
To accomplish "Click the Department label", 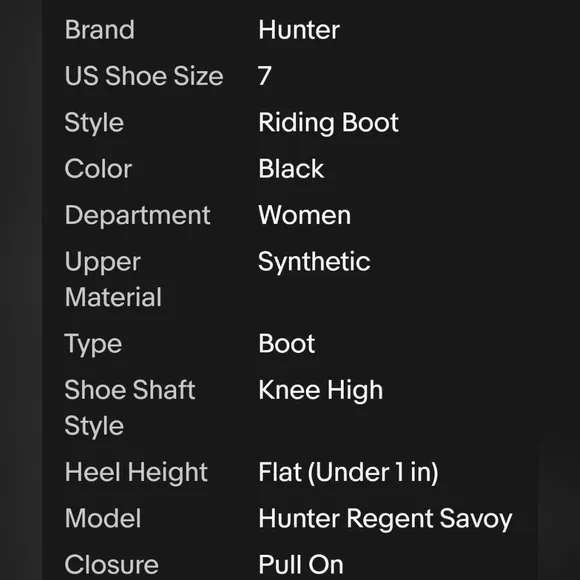I will 138,216.
